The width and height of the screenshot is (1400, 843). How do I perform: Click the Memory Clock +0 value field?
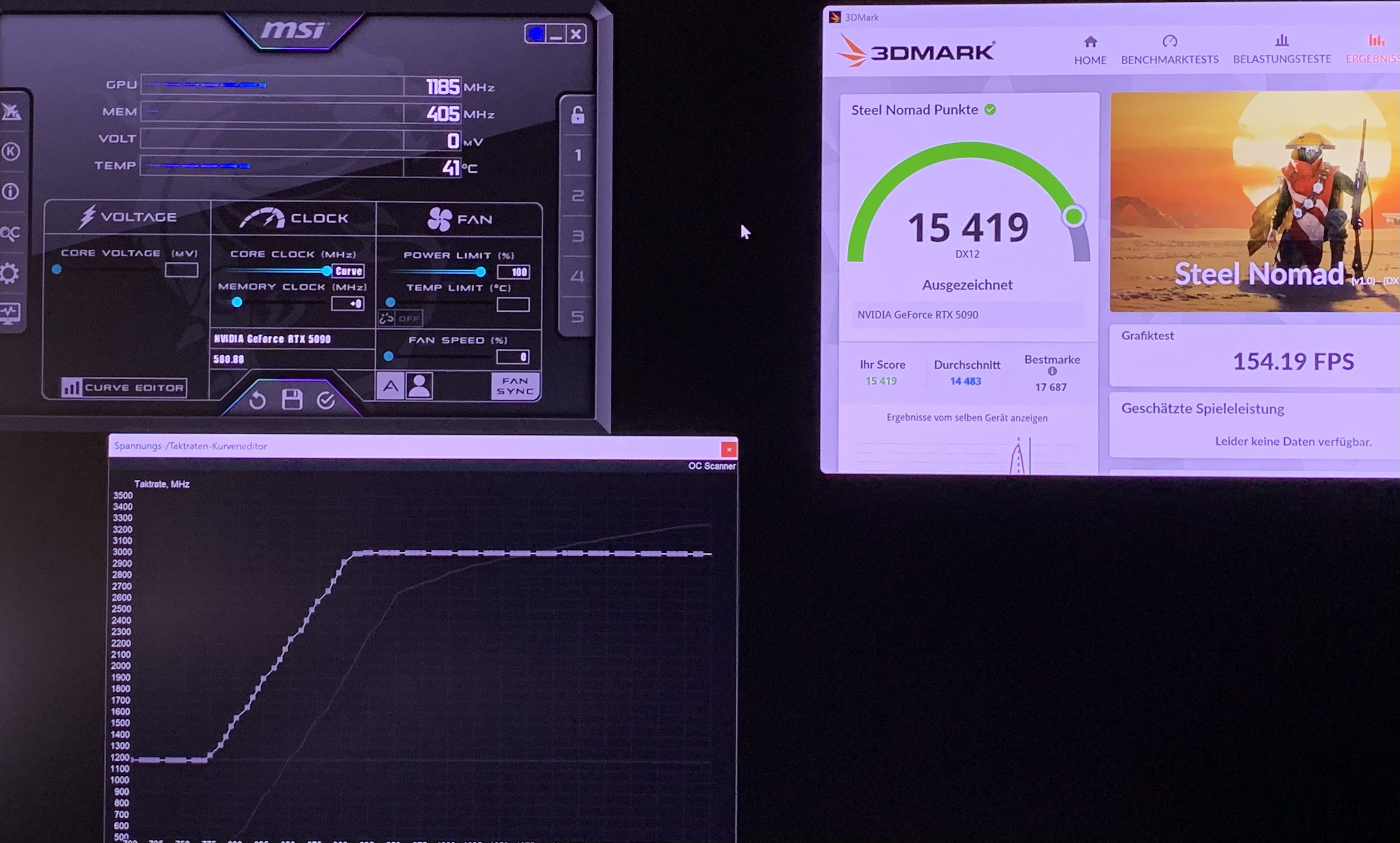[348, 303]
